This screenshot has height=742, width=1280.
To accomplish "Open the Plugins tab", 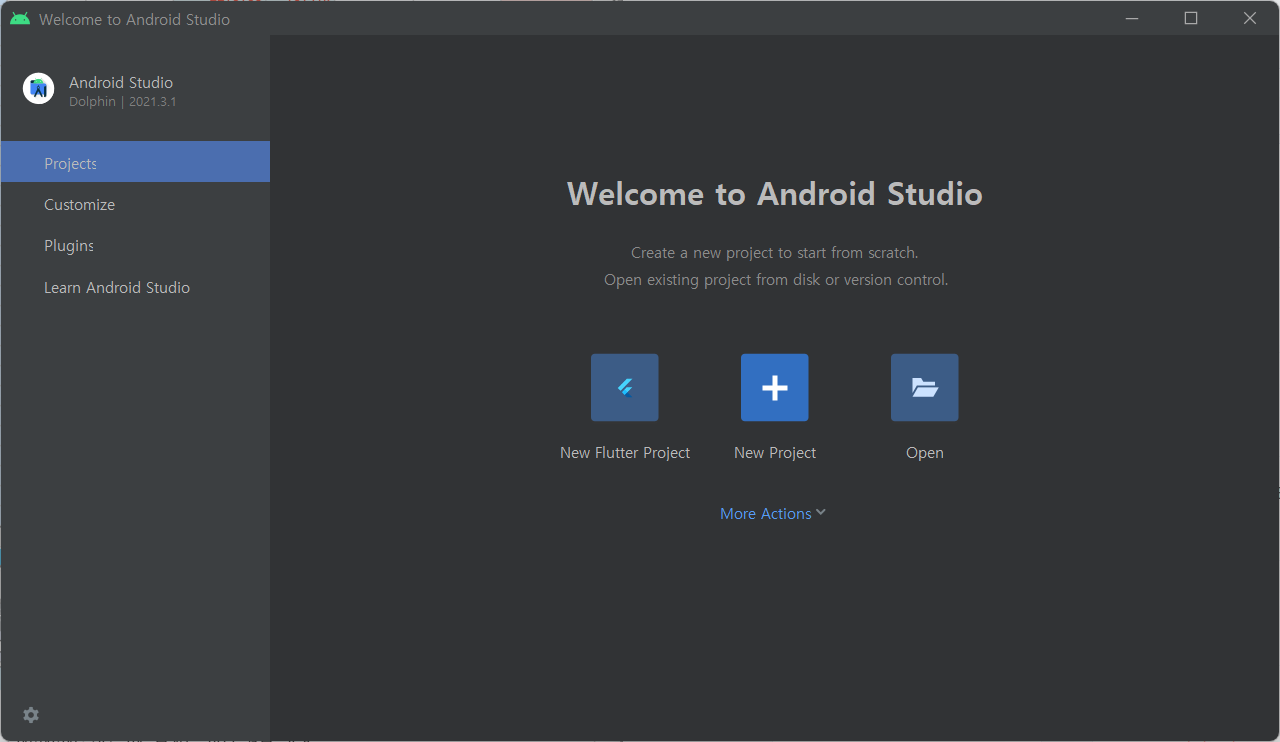I will click(x=135, y=246).
